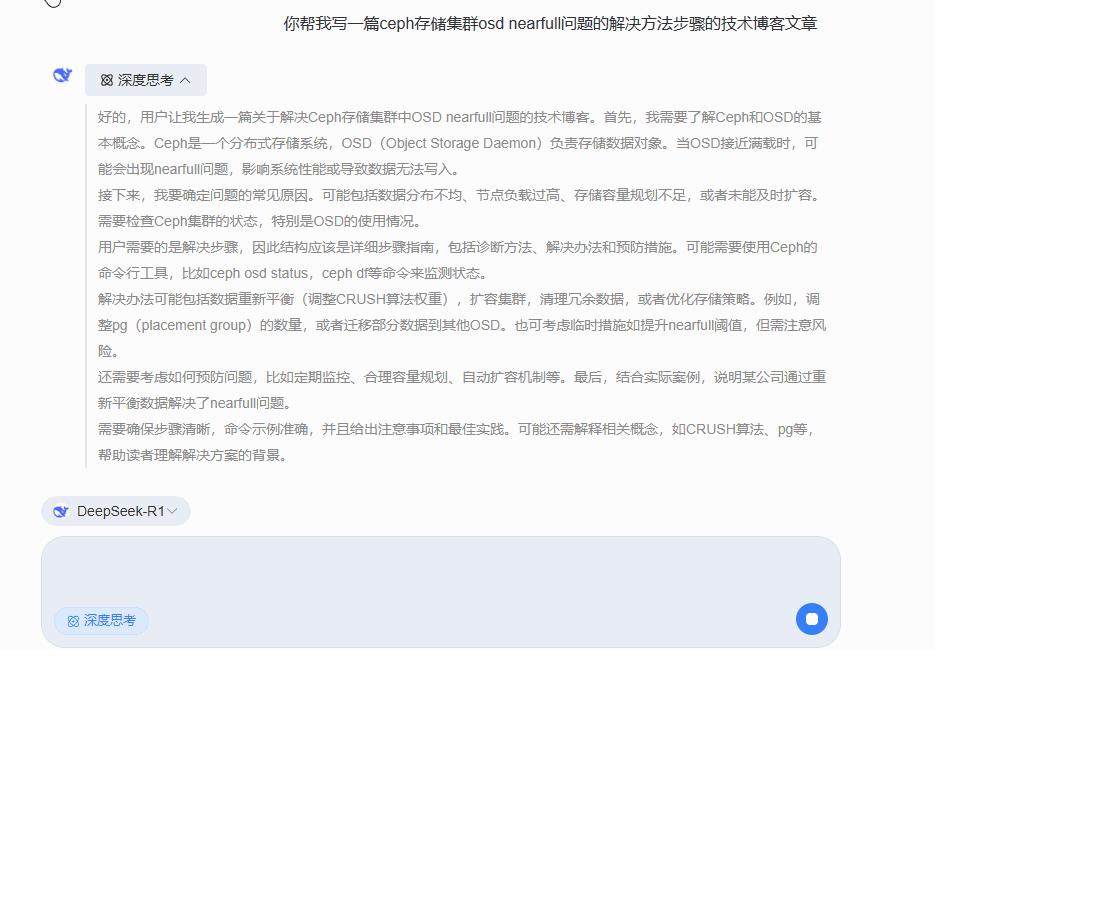Click the circular icon at the top left
Screen dimensions: 1100x921
[x=53, y=4]
